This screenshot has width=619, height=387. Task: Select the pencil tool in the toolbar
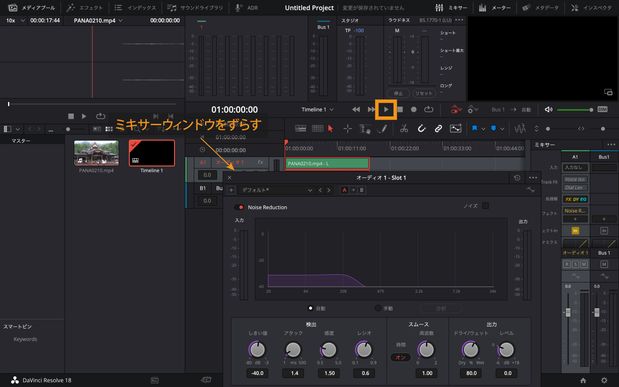(x=382, y=129)
